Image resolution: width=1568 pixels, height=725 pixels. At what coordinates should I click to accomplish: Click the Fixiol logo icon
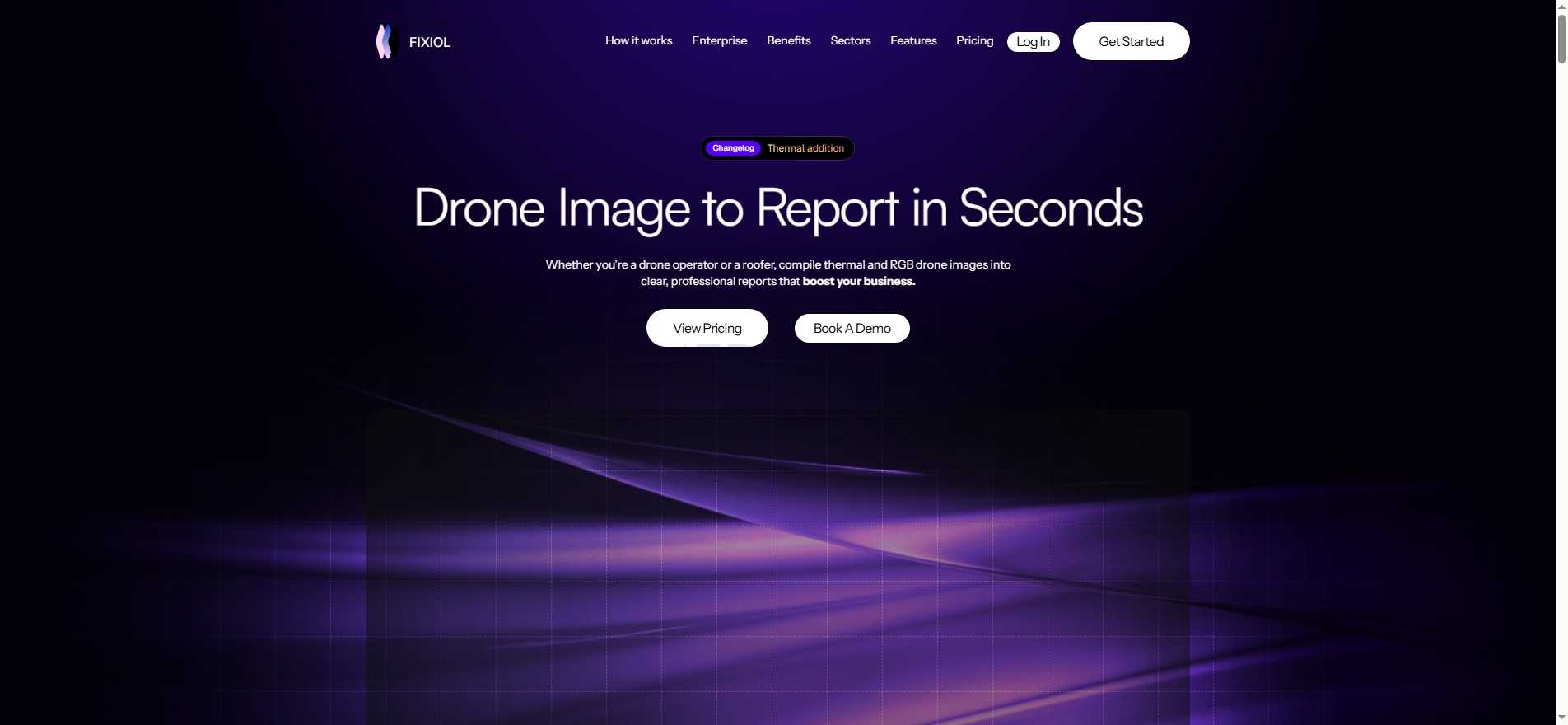[x=385, y=41]
